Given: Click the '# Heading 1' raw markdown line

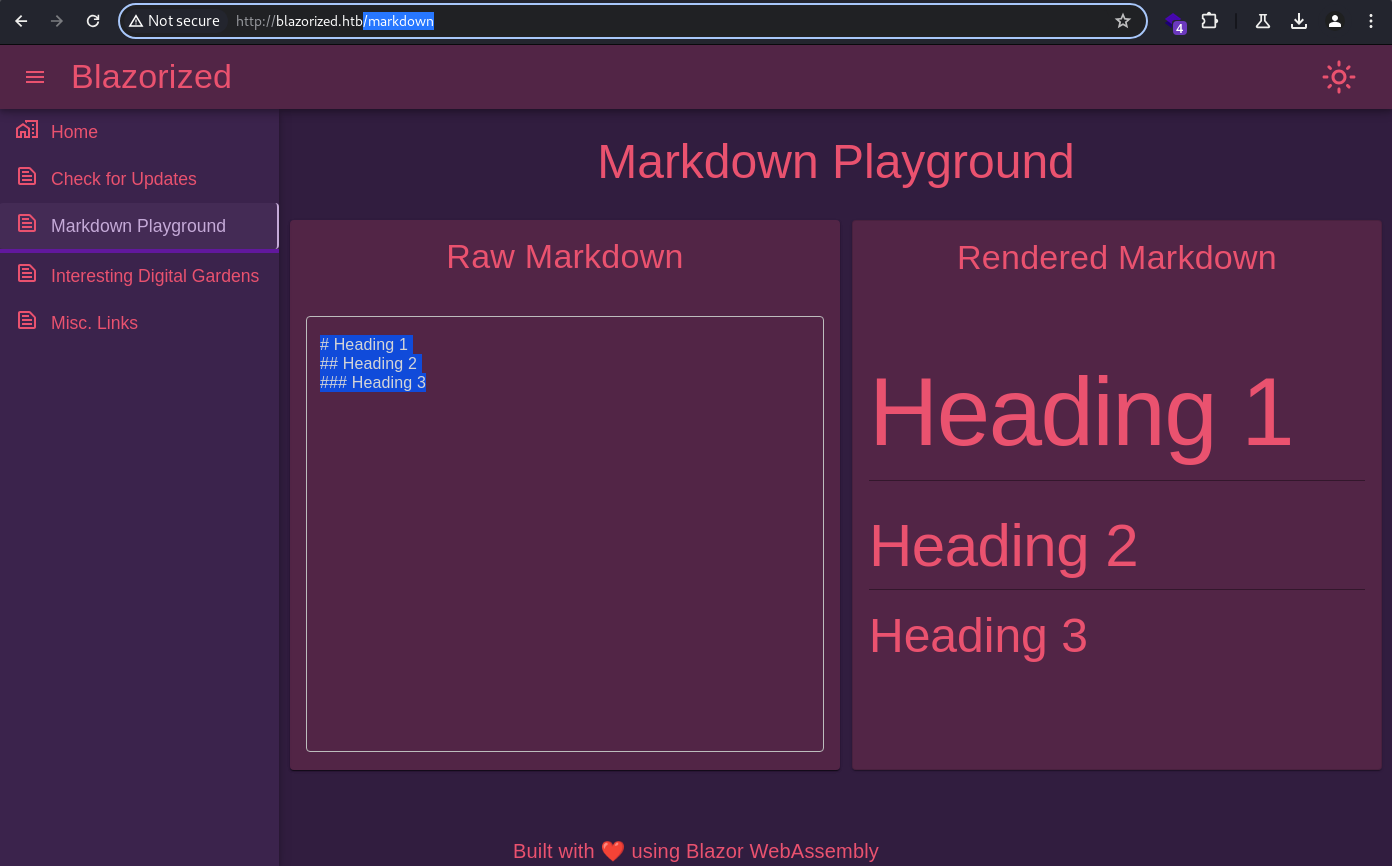Looking at the screenshot, I should point(364,345).
